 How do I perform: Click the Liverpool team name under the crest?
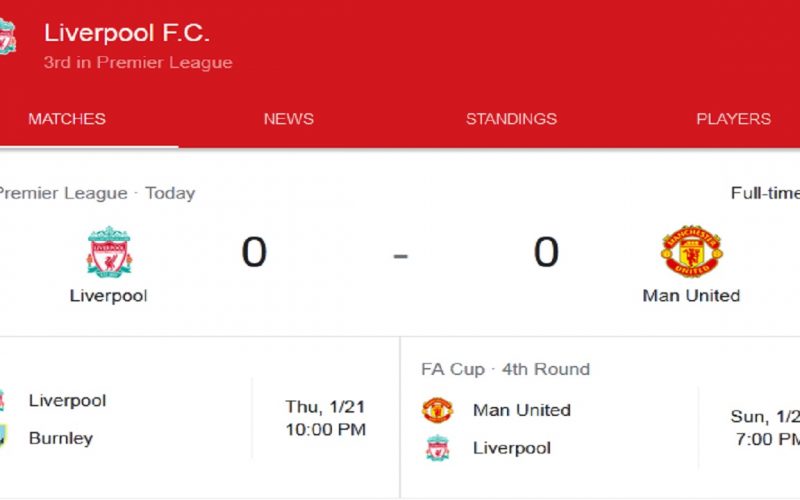pyautogui.click(x=109, y=296)
